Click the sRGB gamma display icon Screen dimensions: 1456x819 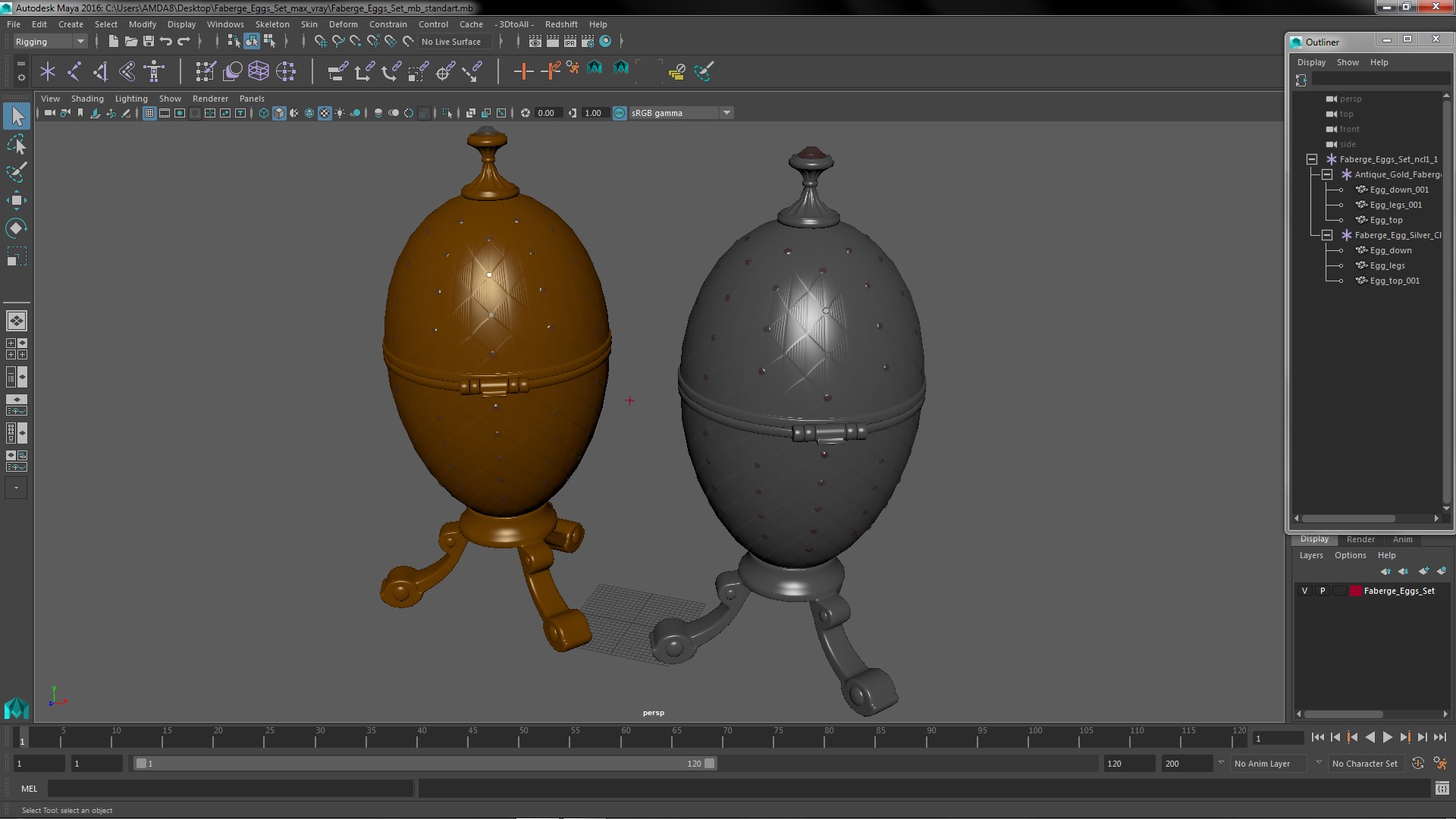point(620,113)
